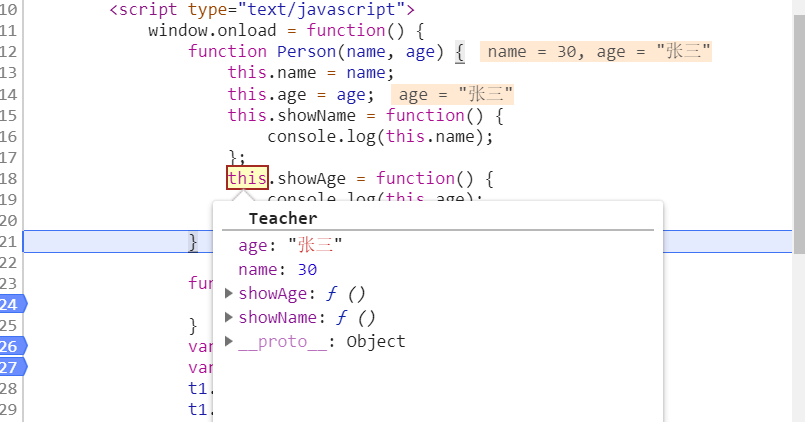Screen dimensions: 805x422
Task: Click line number 21 in the gutter
Action: pos(9,241)
